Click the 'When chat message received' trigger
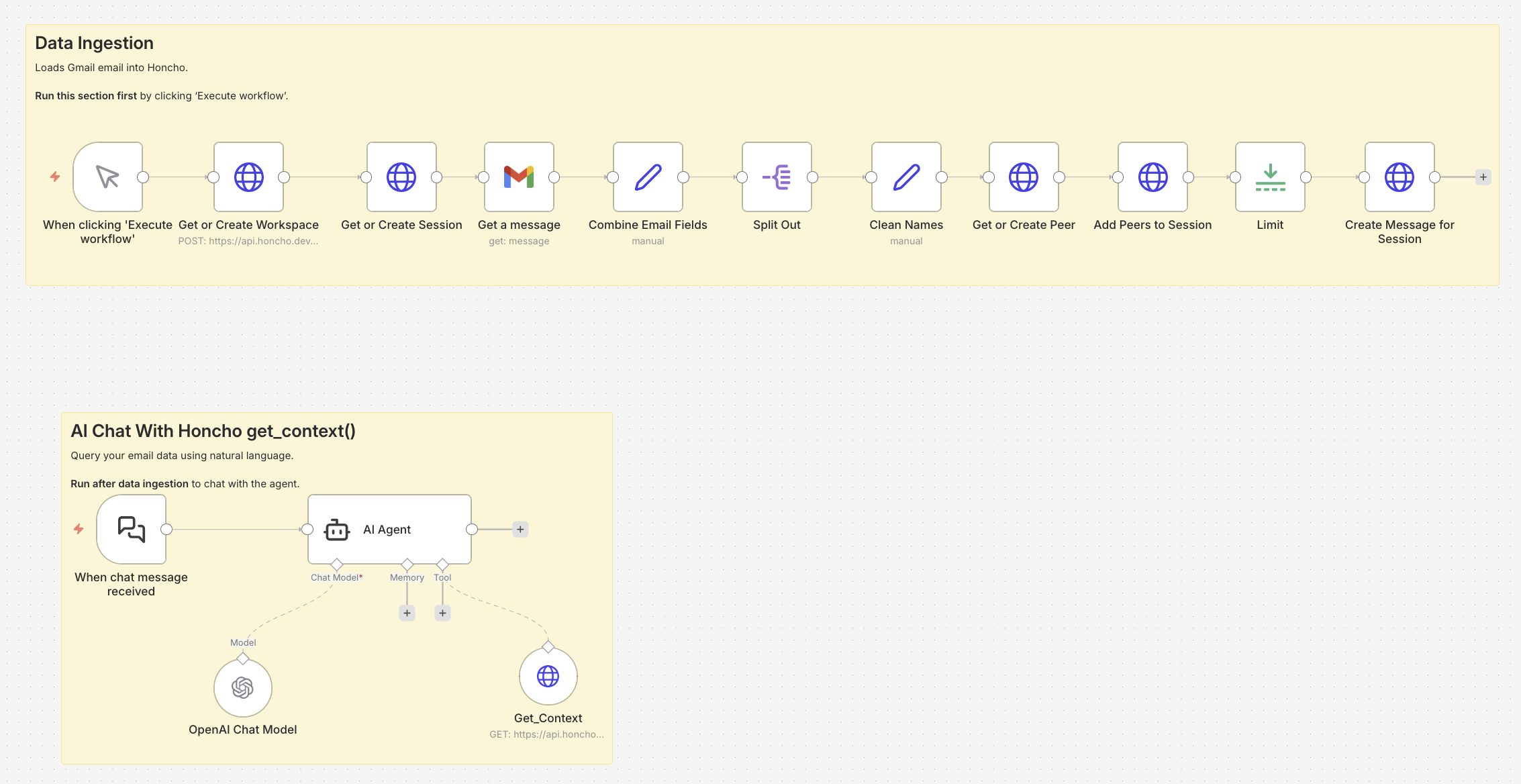The image size is (1521, 784). 131,529
